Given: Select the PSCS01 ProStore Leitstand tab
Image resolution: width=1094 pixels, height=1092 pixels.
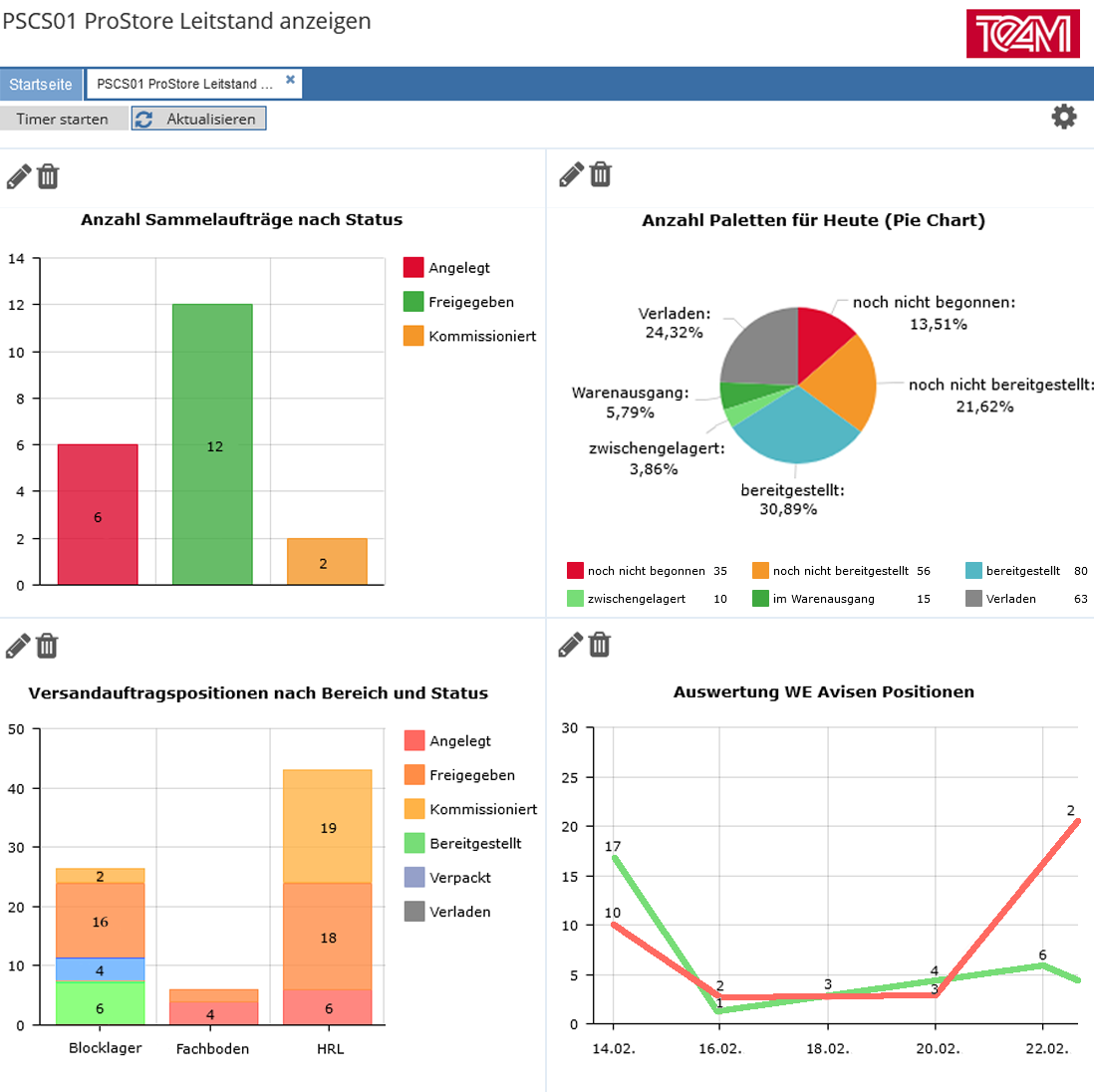Looking at the screenshot, I should pos(185,85).
